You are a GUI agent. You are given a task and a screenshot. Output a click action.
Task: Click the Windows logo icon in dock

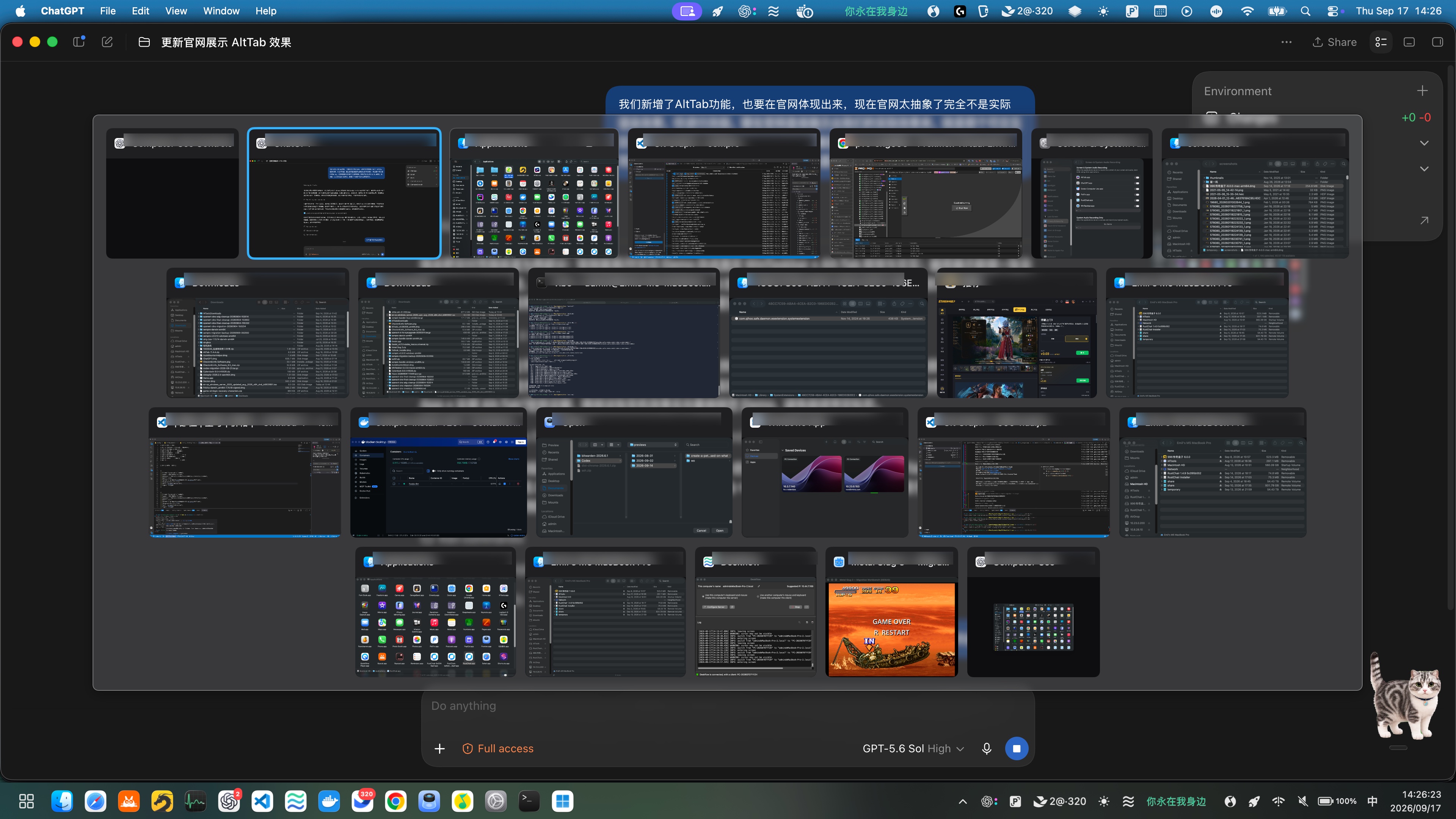coord(562,801)
